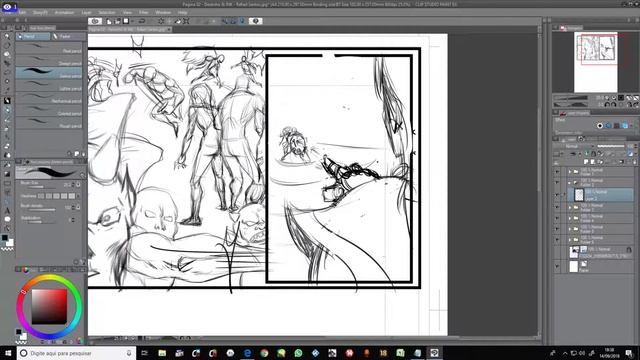
Task: Choose the Design pencil brush
Action: click(x=49, y=61)
